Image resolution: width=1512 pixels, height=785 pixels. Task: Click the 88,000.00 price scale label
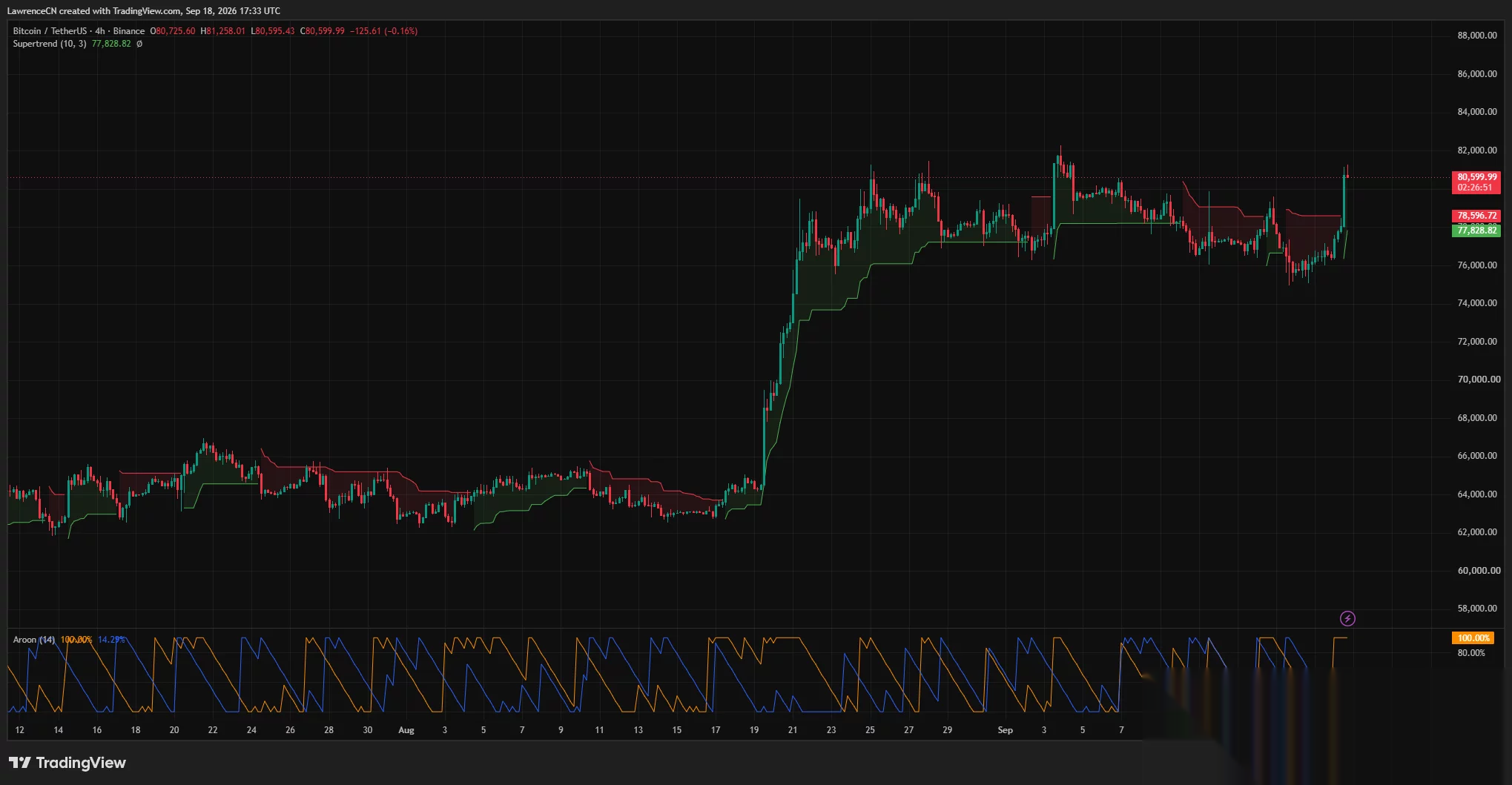click(x=1477, y=36)
